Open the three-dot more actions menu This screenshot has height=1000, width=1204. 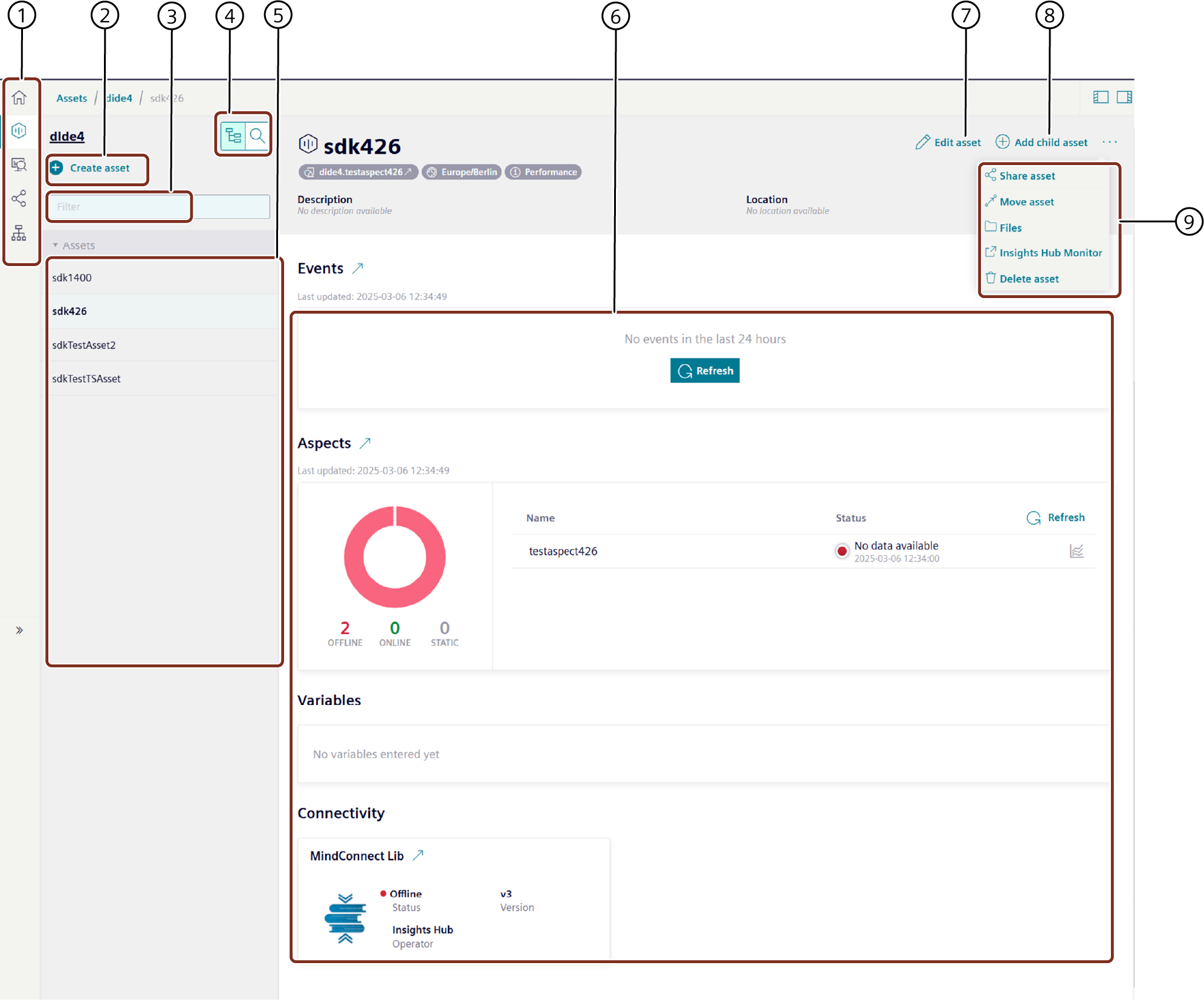[x=1110, y=142]
